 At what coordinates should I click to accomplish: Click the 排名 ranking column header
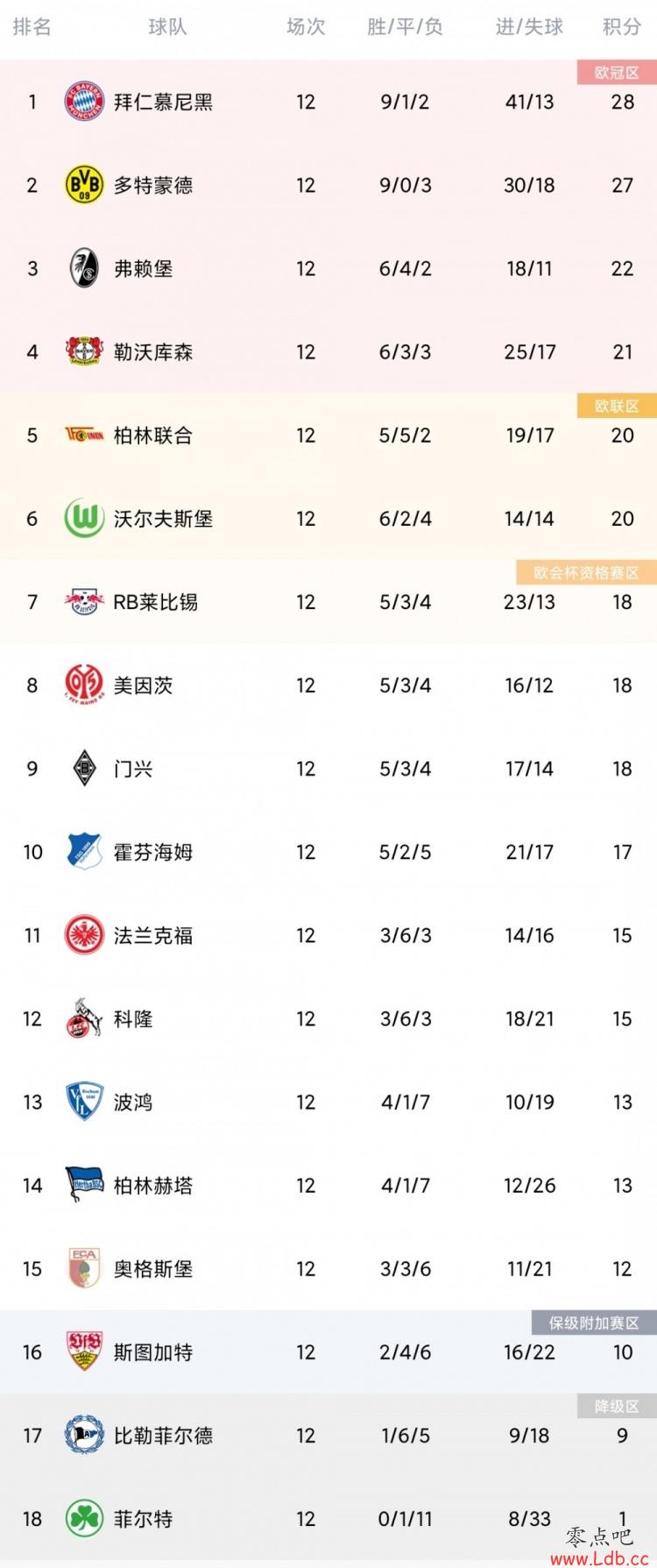tap(32, 27)
